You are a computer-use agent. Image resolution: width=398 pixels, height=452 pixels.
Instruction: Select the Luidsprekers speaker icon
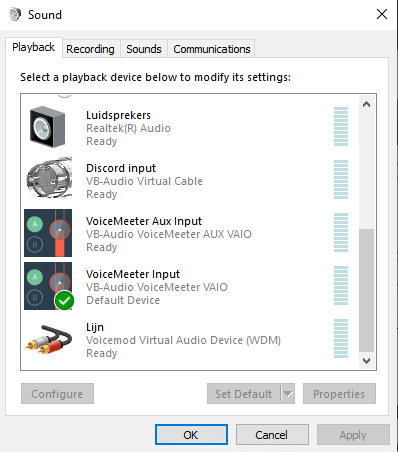tap(48, 127)
